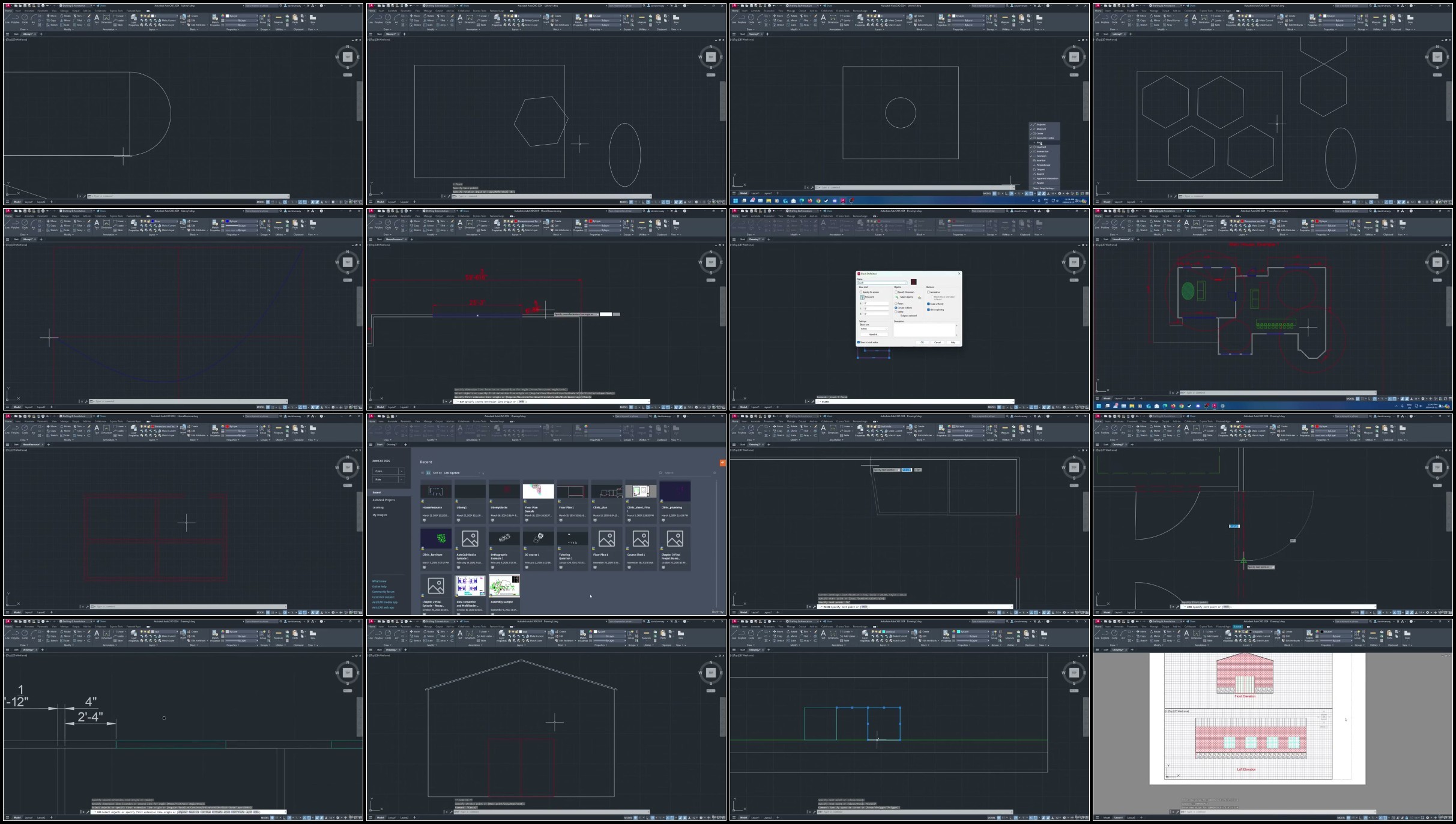
Task: Check Annotative in Block Definition dialog
Action: pyautogui.click(x=928, y=292)
